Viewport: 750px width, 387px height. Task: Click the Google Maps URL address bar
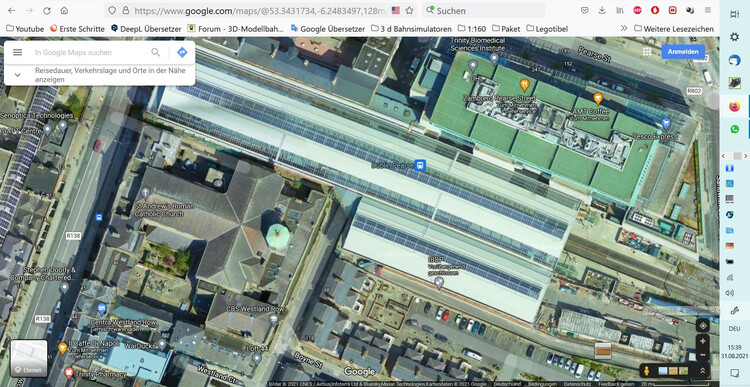[261, 10]
